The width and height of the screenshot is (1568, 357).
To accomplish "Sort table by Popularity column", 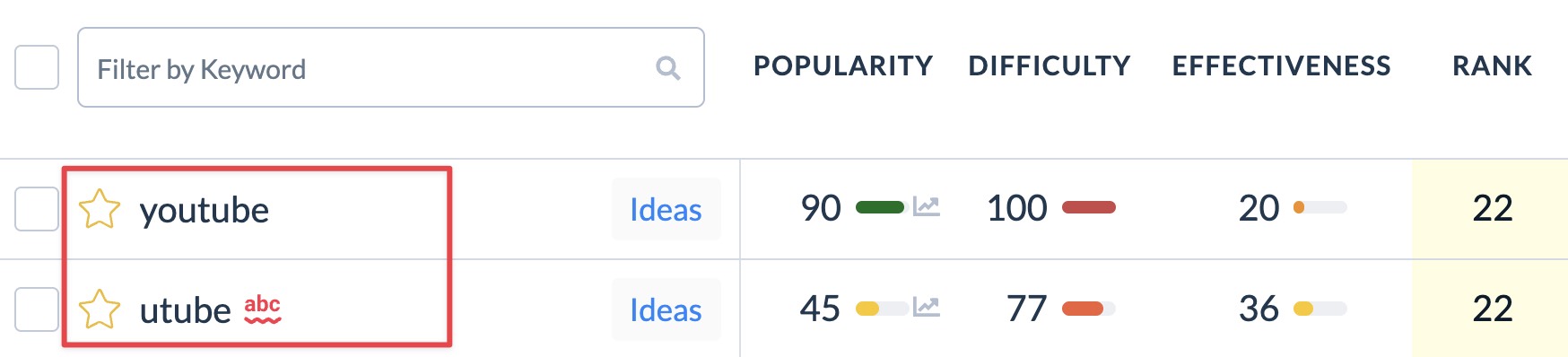I will pyautogui.click(x=843, y=65).
